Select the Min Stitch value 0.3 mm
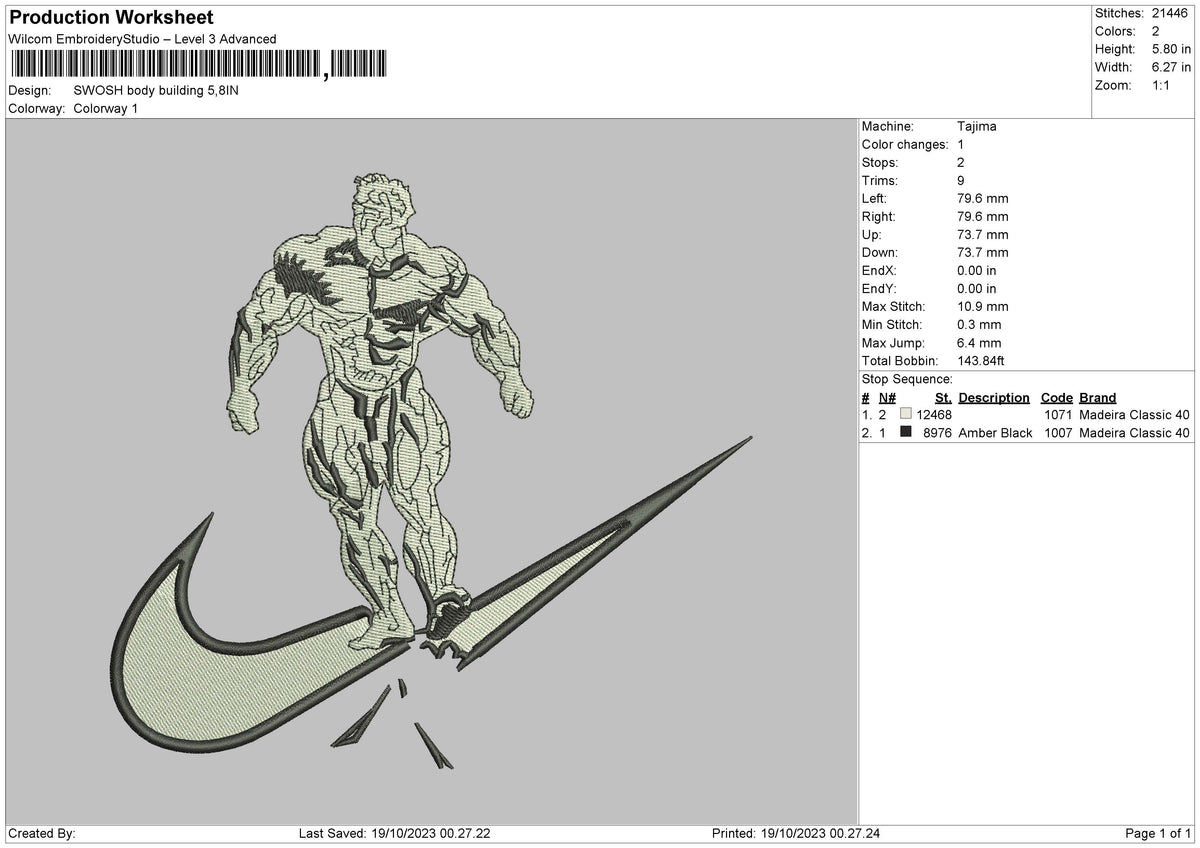 point(980,325)
